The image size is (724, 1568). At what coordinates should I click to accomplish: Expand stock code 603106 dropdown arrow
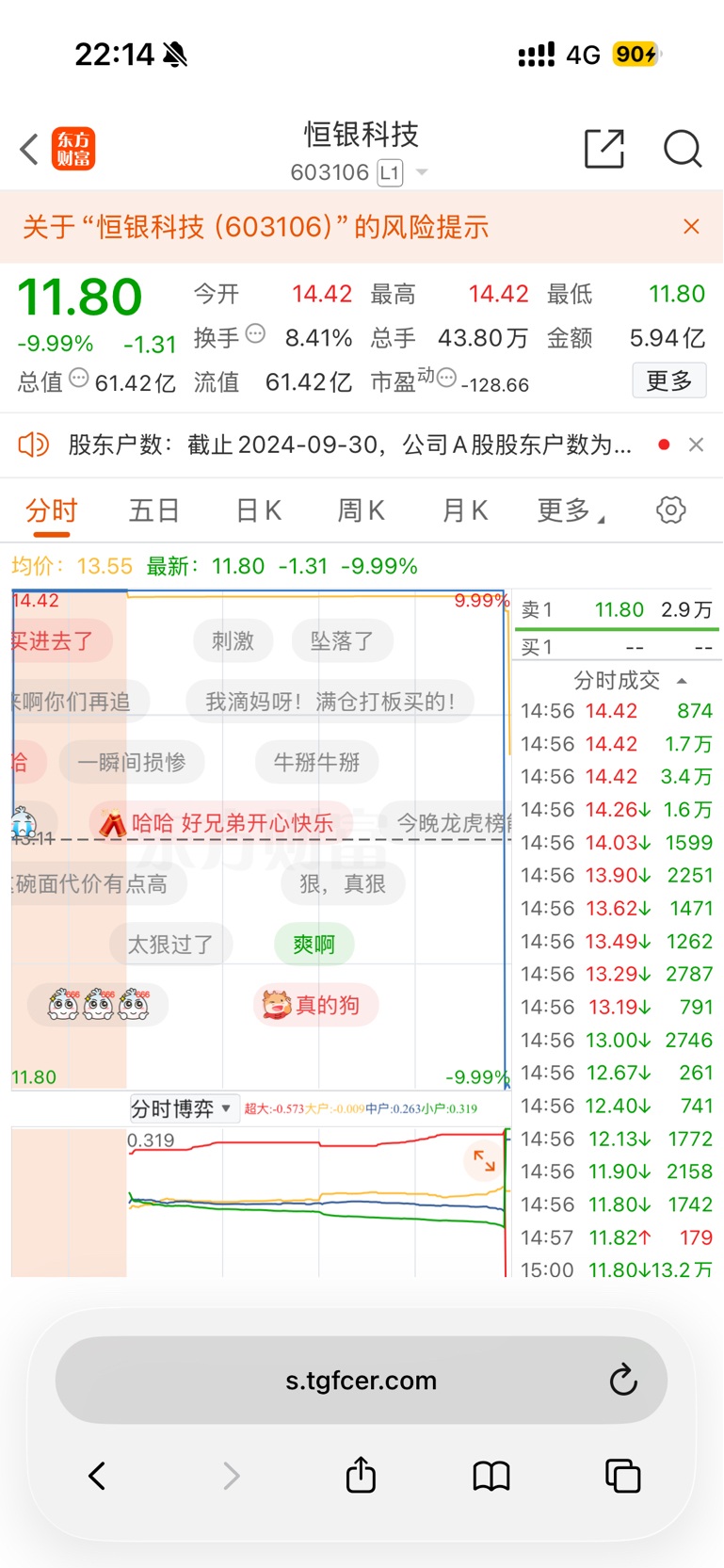tap(422, 172)
